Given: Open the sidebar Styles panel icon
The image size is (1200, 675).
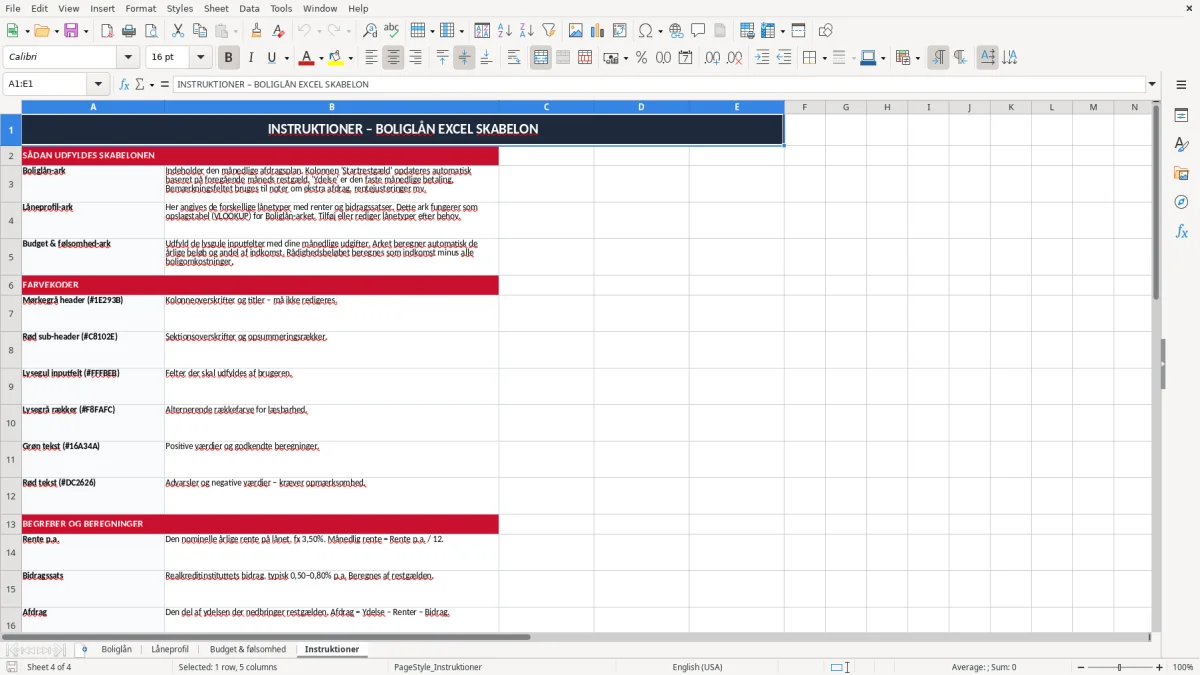Looking at the screenshot, I should click(1181, 144).
